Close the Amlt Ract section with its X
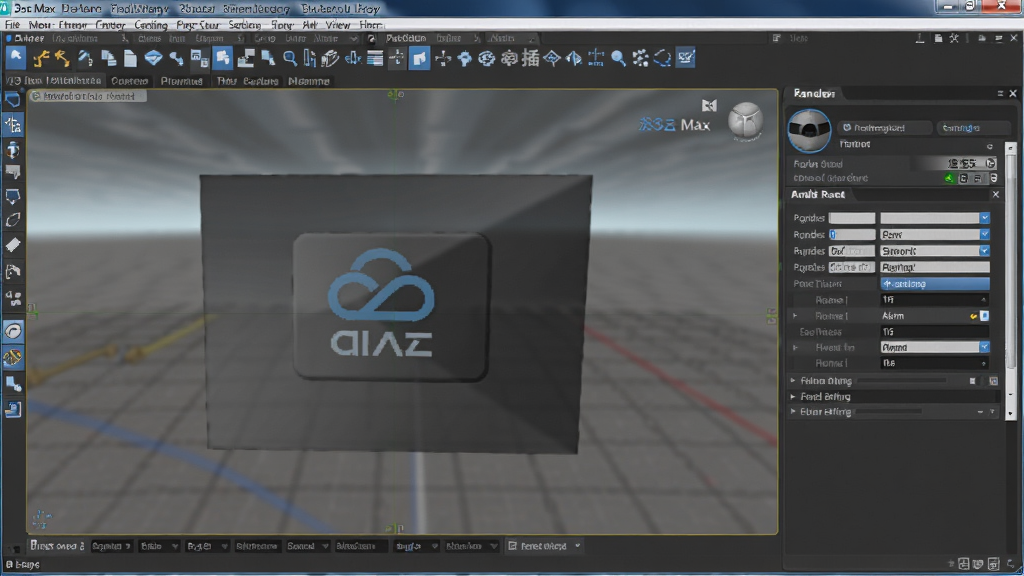This screenshot has height=576, width=1024. [995, 195]
